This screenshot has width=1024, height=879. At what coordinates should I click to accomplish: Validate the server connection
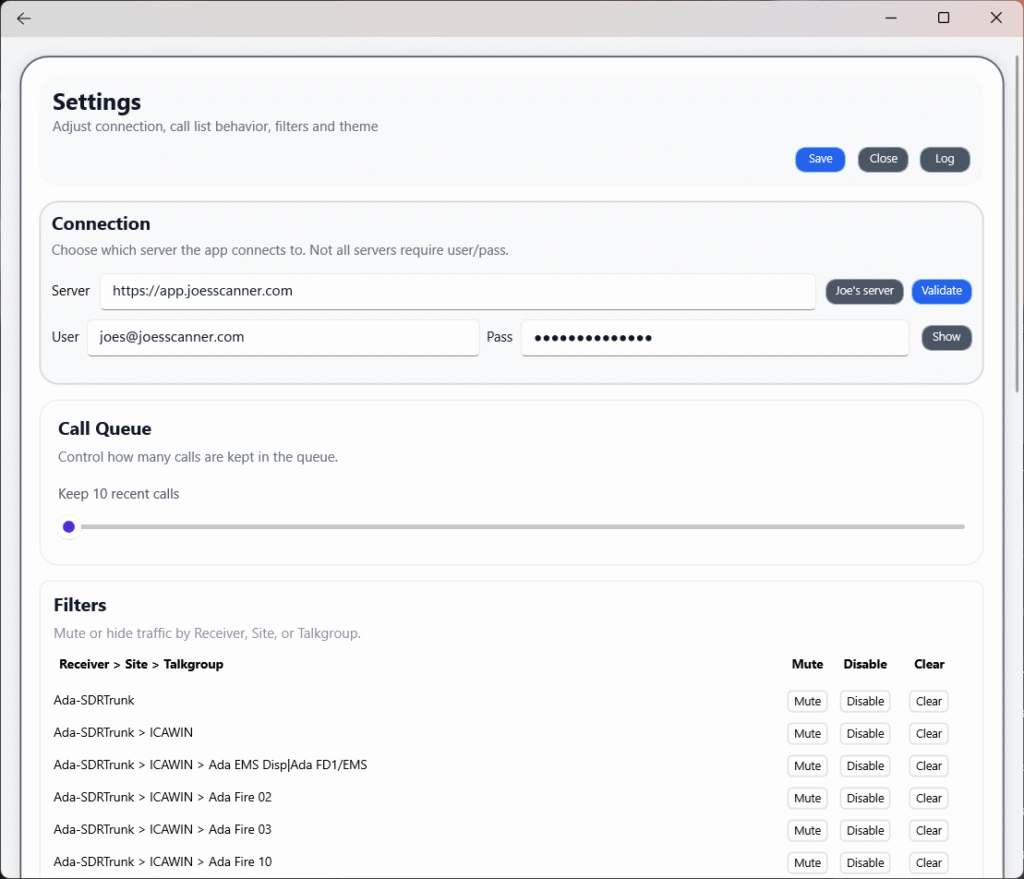(x=941, y=292)
